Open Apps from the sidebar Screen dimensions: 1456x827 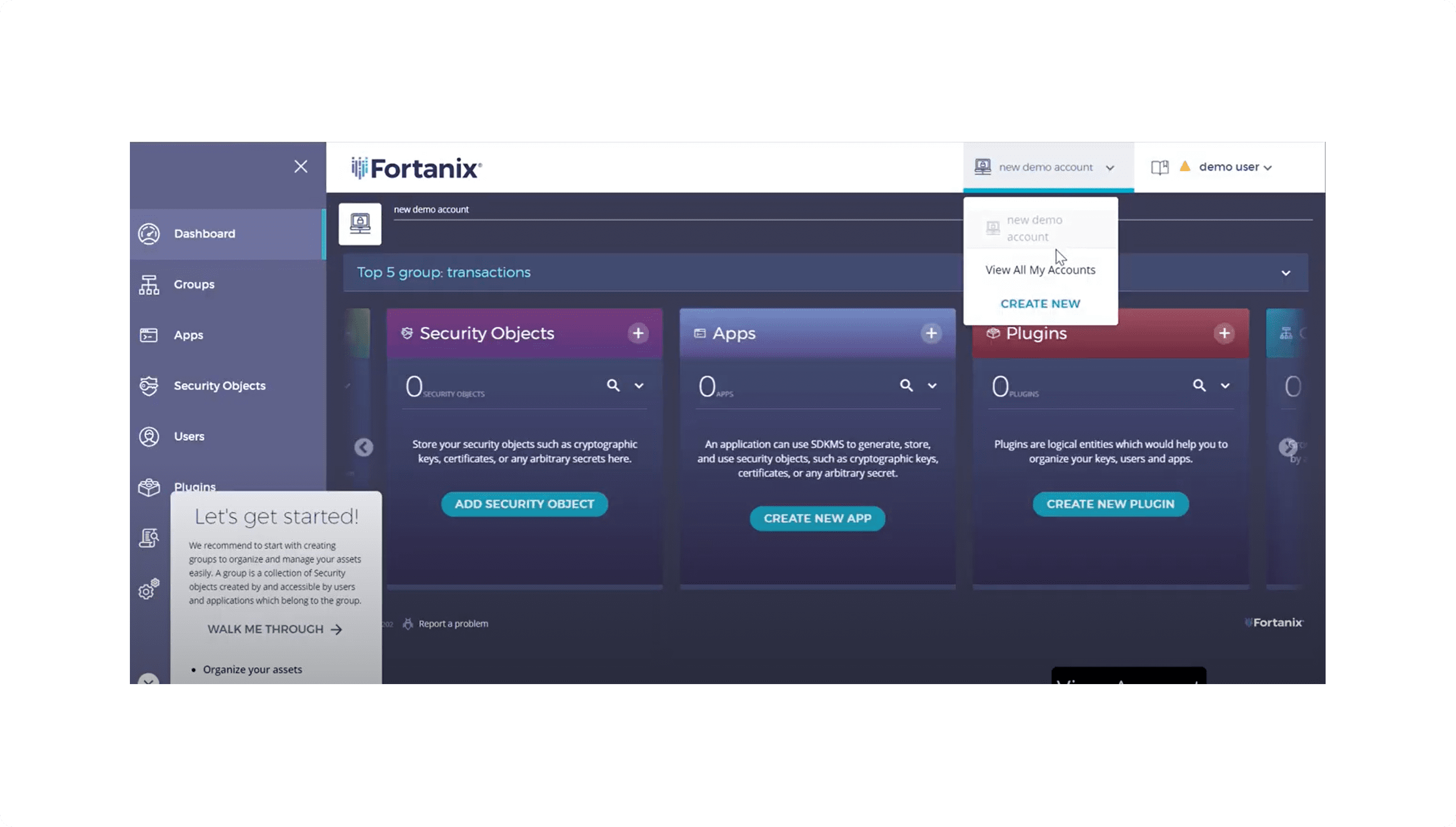(x=227, y=335)
